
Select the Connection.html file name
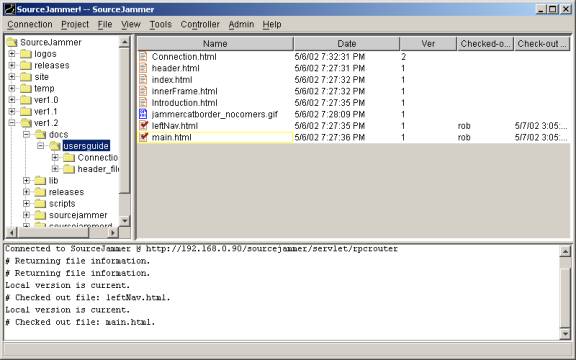pos(184,57)
